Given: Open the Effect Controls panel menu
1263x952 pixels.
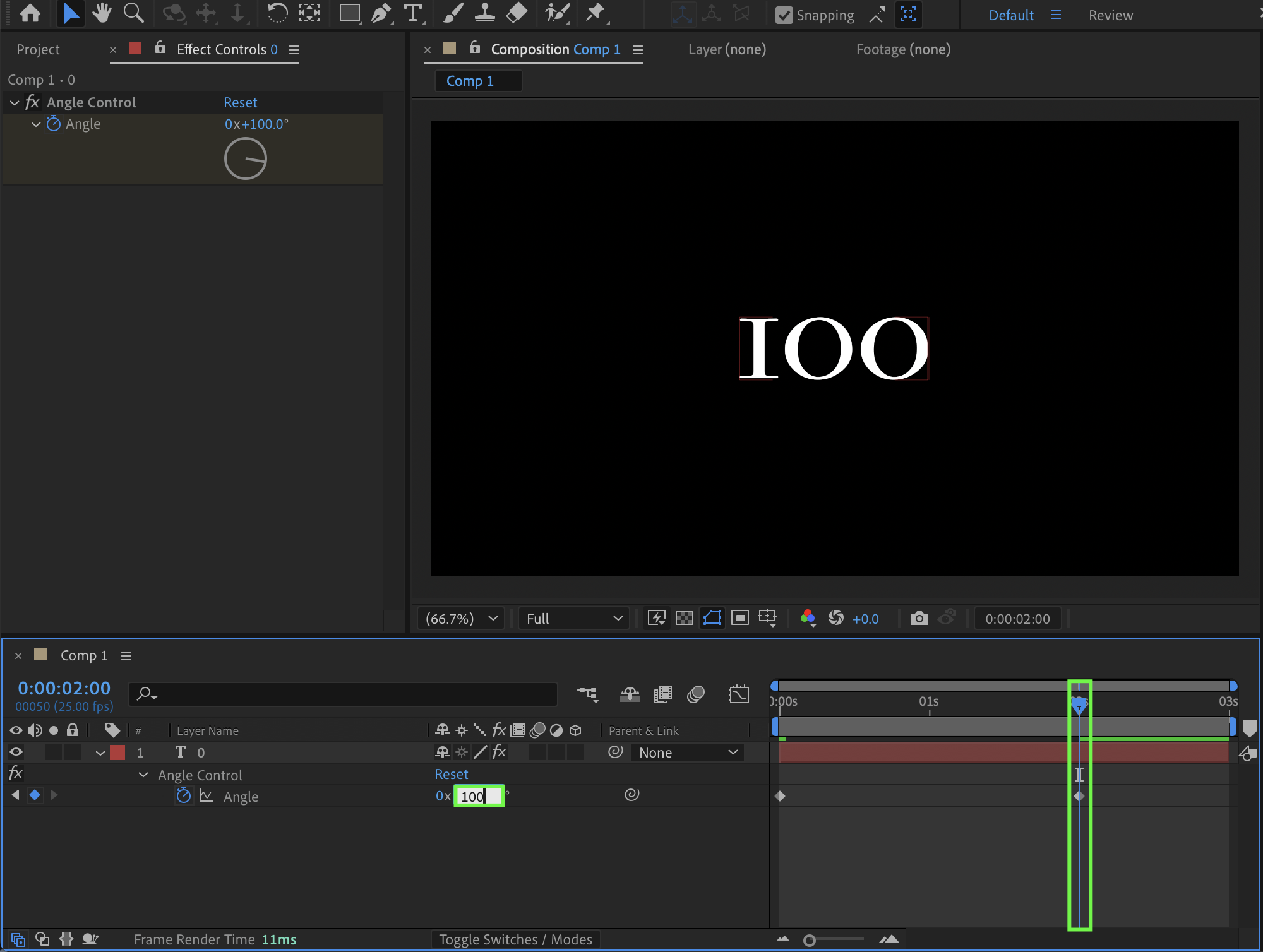Looking at the screenshot, I should tap(294, 49).
